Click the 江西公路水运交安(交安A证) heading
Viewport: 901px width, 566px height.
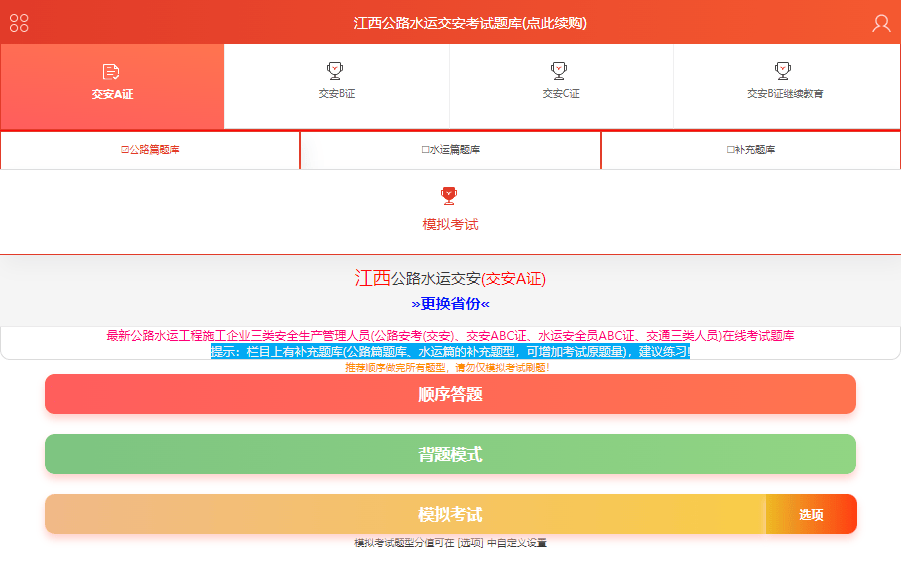pyautogui.click(x=450, y=279)
